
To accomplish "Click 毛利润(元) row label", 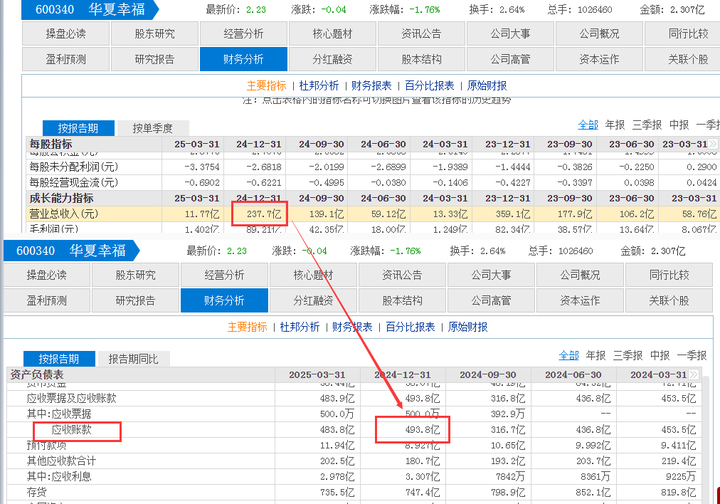I will 54,229.
